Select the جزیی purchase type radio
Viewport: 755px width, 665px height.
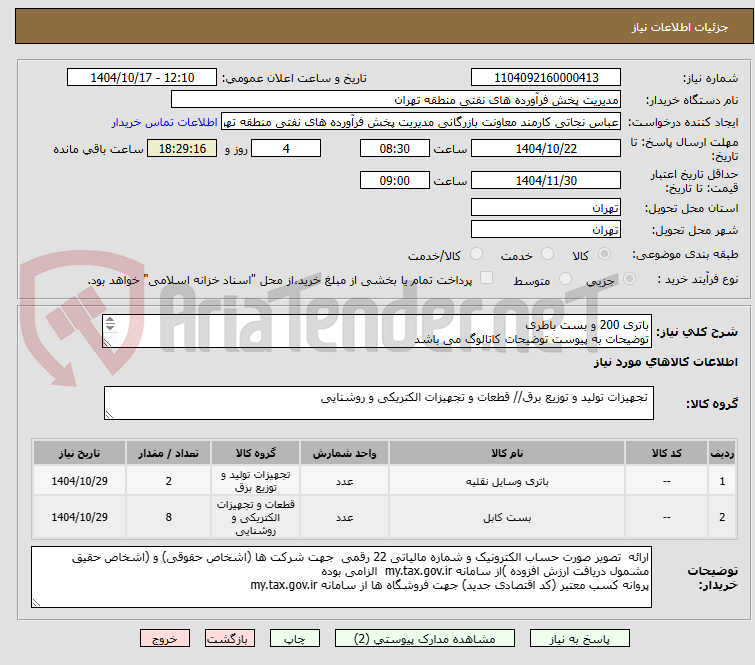tap(629, 279)
